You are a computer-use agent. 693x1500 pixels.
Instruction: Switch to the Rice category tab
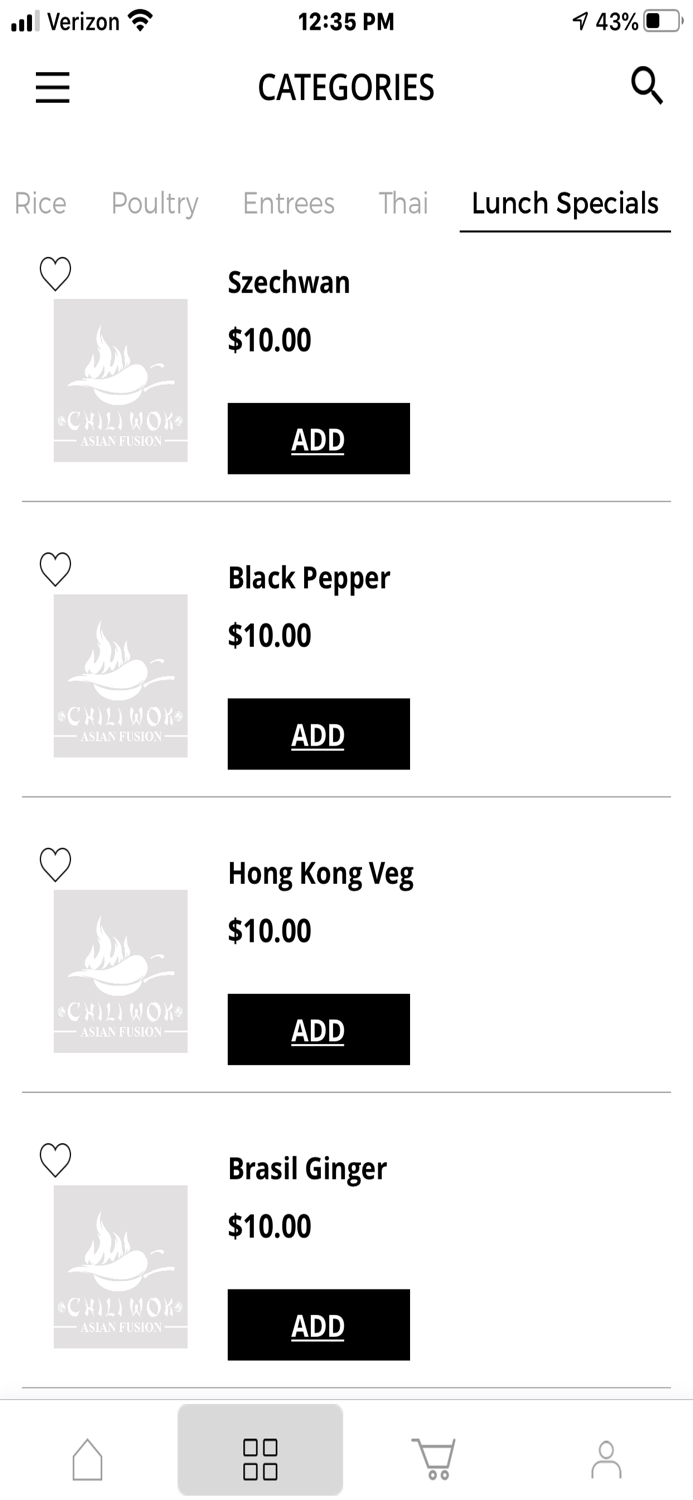click(x=40, y=203)
